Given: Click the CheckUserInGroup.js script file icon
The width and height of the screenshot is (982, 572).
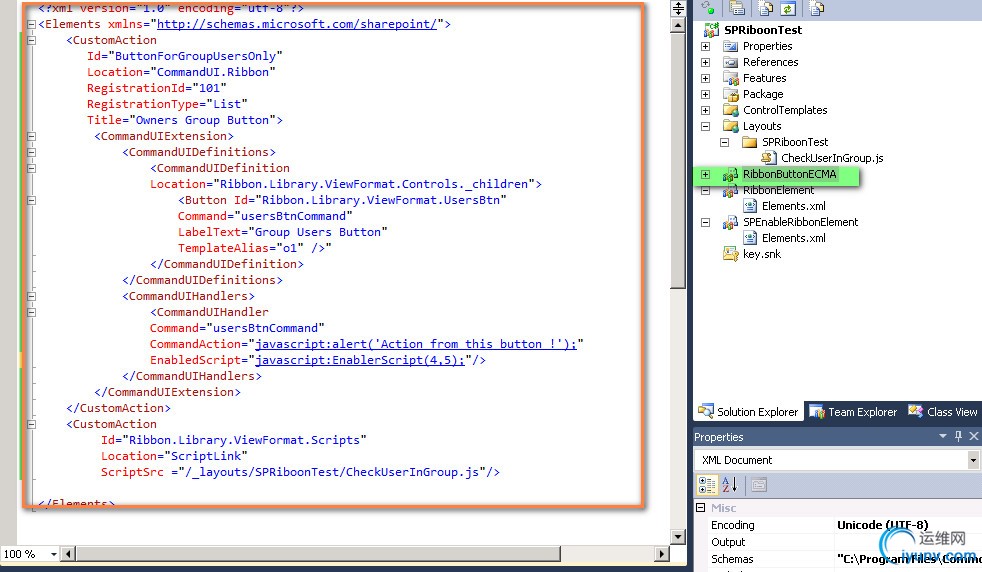Looking at the screenshot, I should (x=768, y=158).
